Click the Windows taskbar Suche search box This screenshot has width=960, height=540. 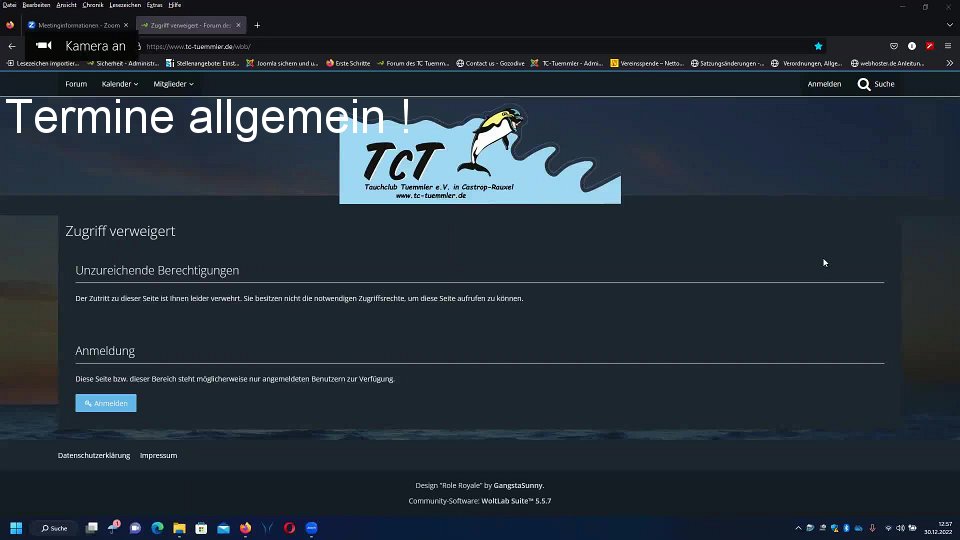[54, 528]
